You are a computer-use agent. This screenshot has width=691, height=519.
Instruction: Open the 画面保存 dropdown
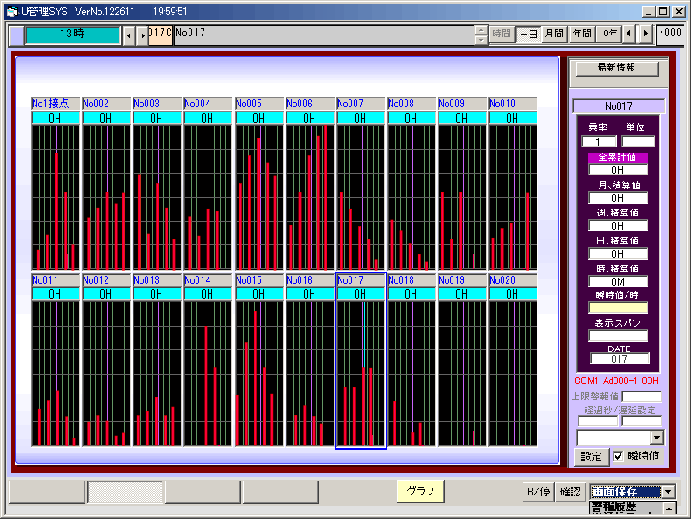coord(668,492)
